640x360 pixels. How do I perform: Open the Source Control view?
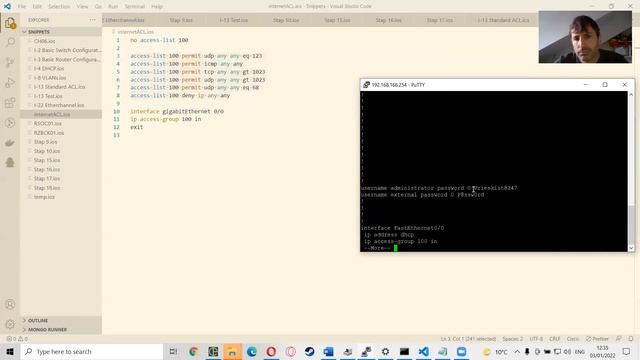[10, 62]
